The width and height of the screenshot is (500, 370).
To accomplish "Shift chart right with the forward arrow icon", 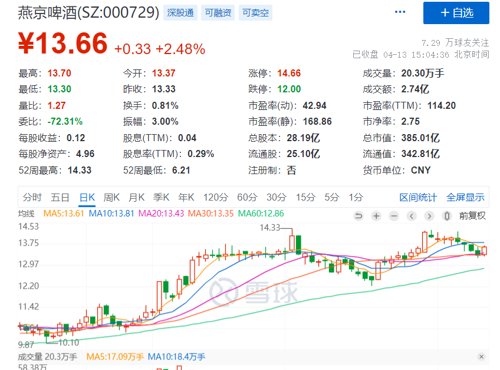I will coord(429,216).
